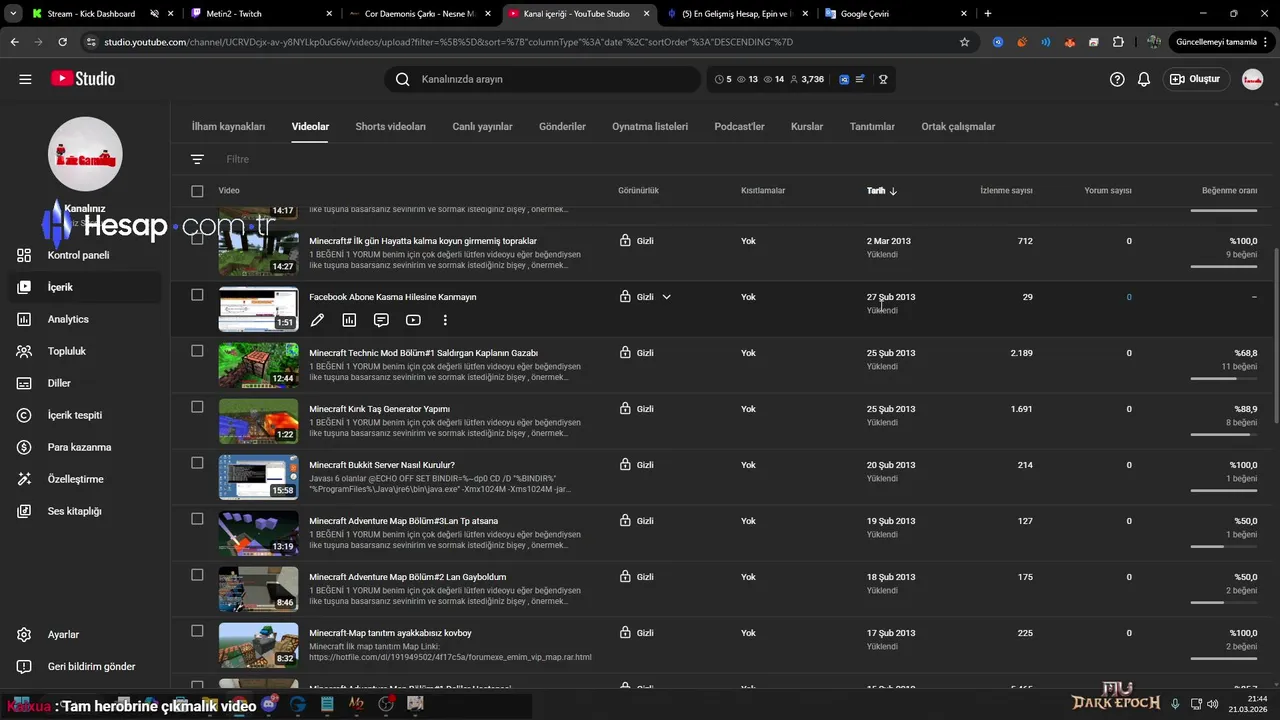The image size is (1280, 720).
Task: Click like ratio bar of Technic Mod video
Action: coord(1224,379)
